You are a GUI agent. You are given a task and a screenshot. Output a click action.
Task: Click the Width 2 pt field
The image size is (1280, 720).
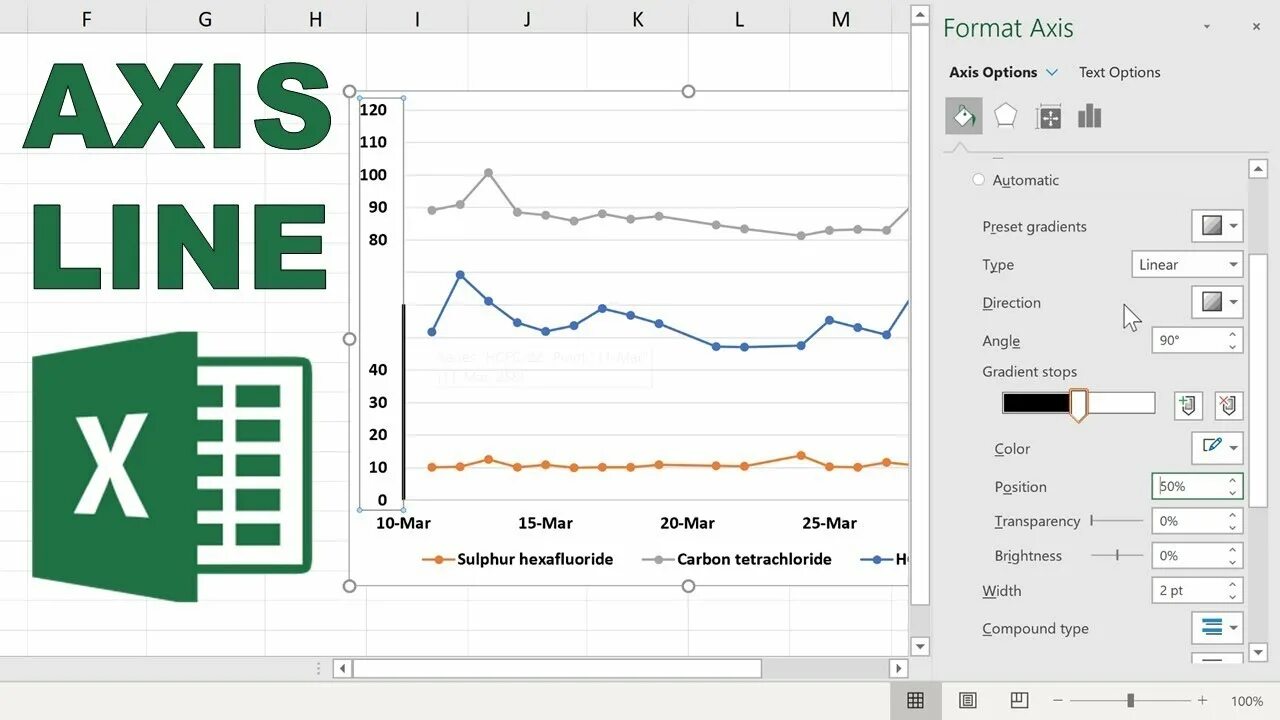click(1188, 590)
